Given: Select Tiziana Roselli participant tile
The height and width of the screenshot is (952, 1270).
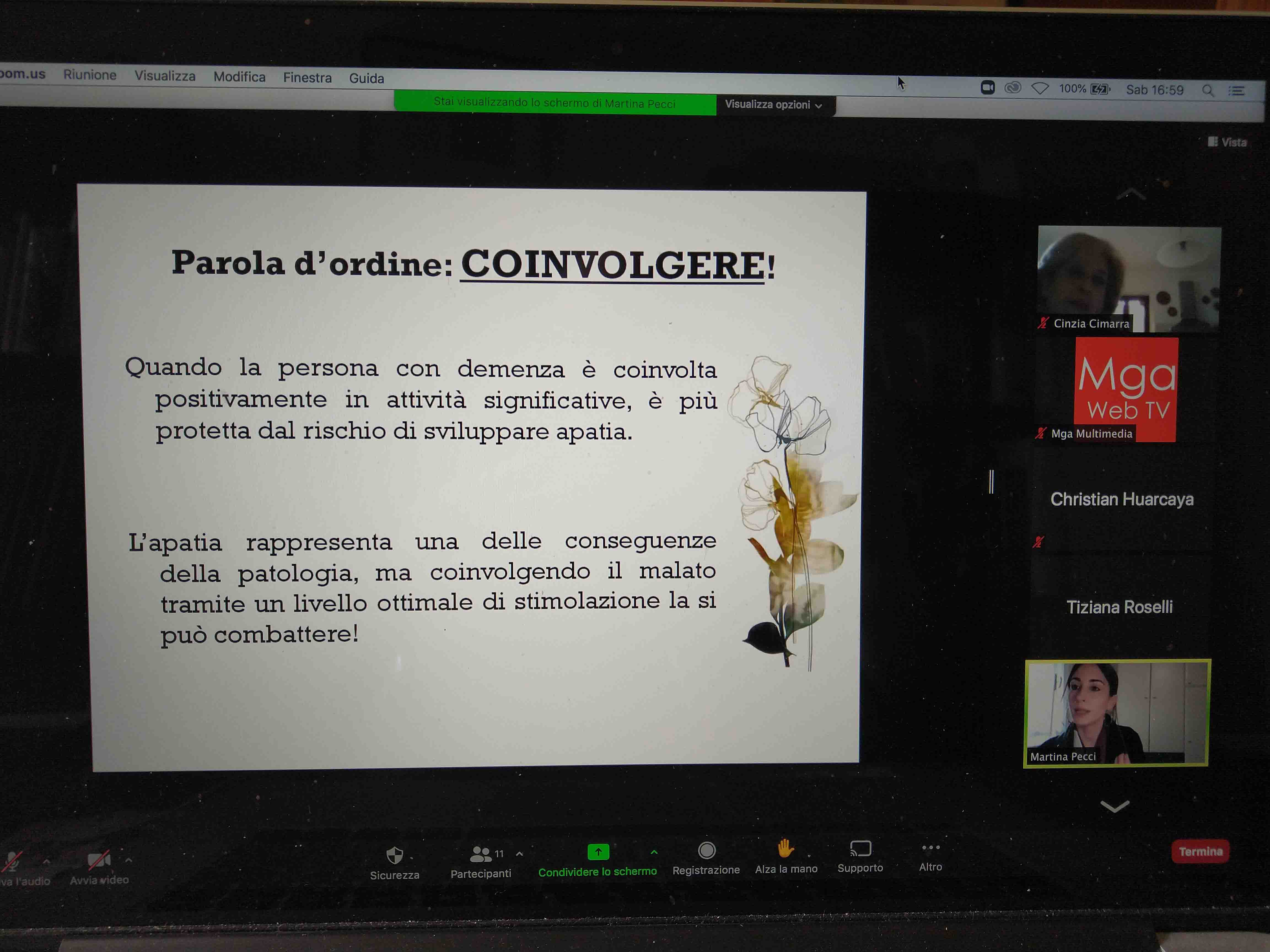Looking at the screenshot, I should pyautogui.click(x=1119, y=607).
